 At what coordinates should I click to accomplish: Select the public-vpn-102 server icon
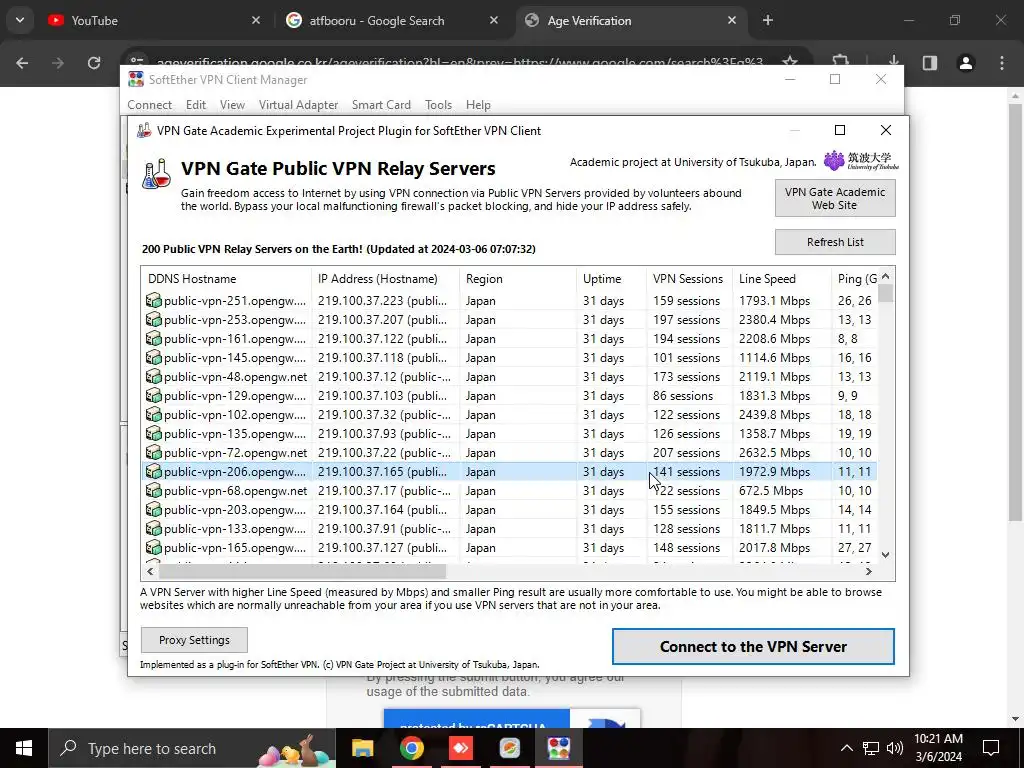pyautogui.click(x=153, y=414)
